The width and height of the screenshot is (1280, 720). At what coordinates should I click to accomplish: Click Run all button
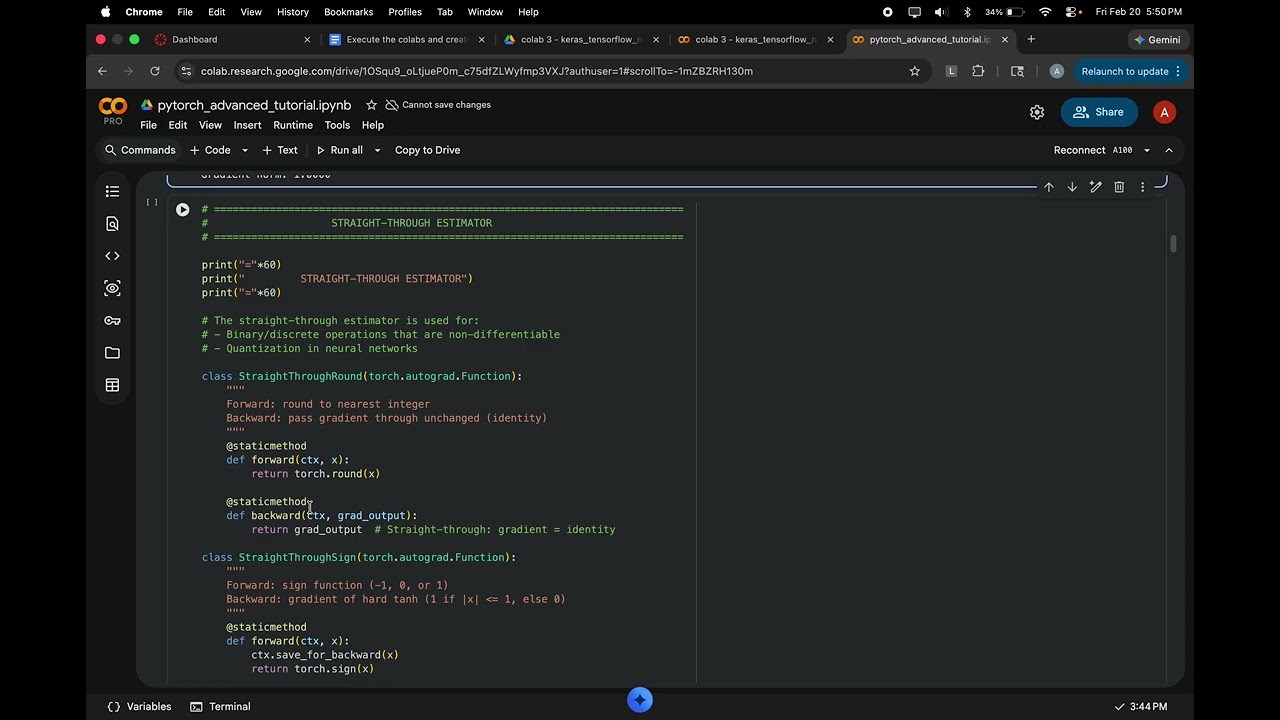click(339, 150)
